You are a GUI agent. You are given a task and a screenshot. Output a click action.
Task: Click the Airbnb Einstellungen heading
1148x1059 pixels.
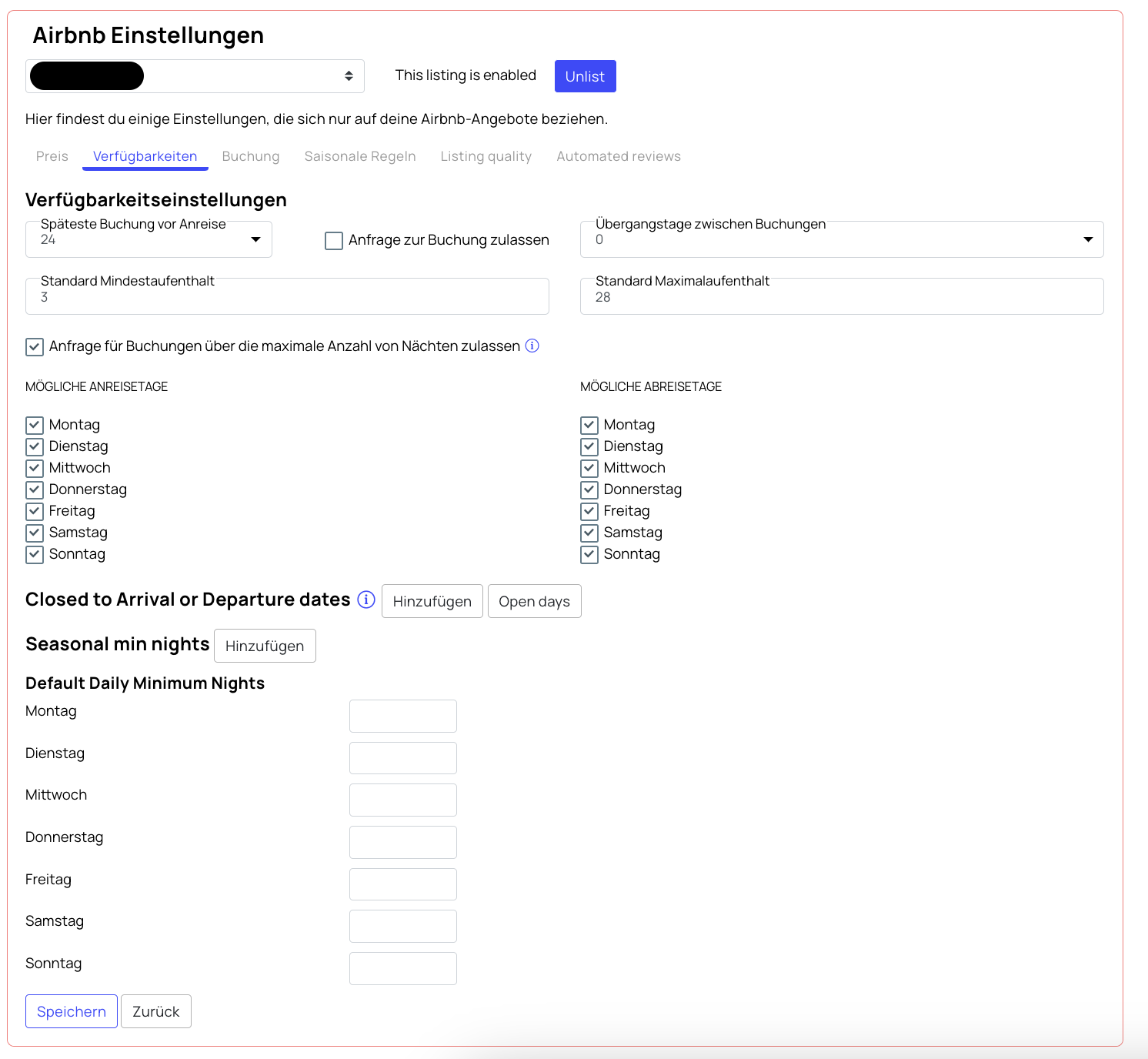coord(149,35)
